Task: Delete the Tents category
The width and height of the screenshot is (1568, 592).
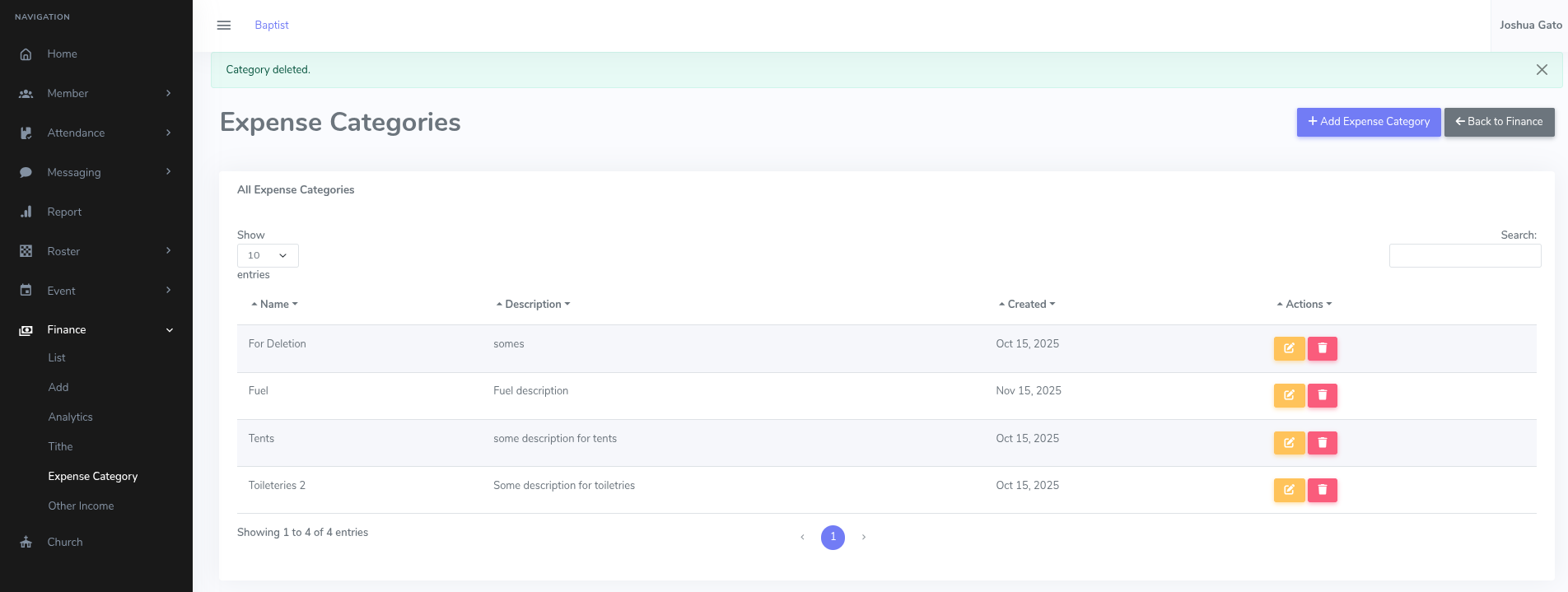Action: (x=1322, y=443)
